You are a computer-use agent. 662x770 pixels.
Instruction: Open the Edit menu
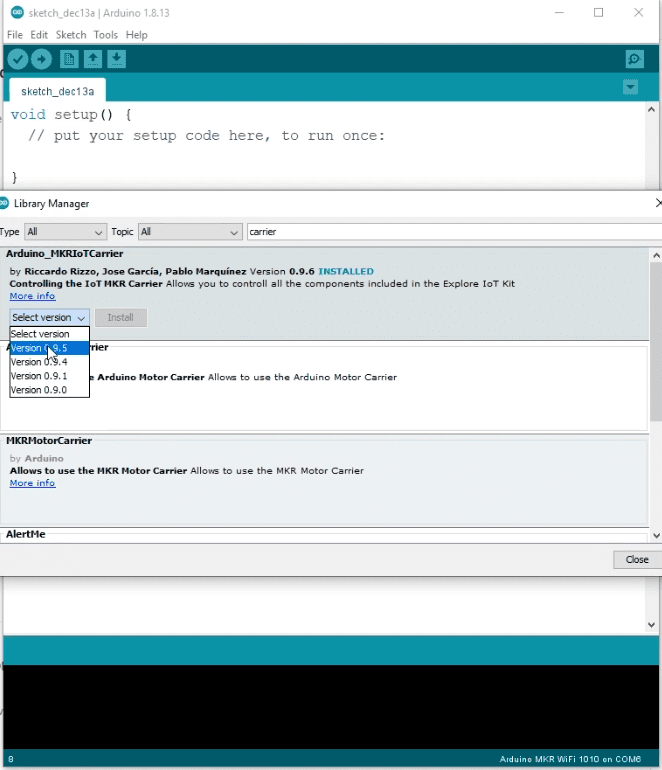[x=39, y=35]
